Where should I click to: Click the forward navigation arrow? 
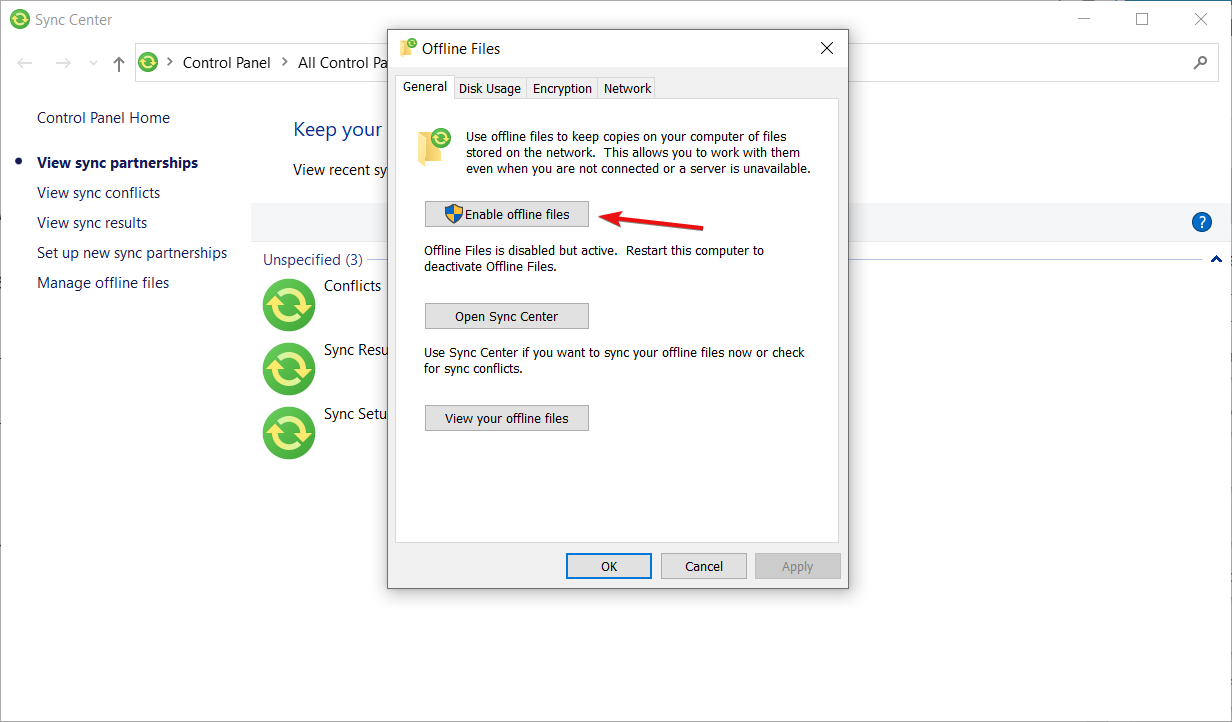(x=63, y=63)
